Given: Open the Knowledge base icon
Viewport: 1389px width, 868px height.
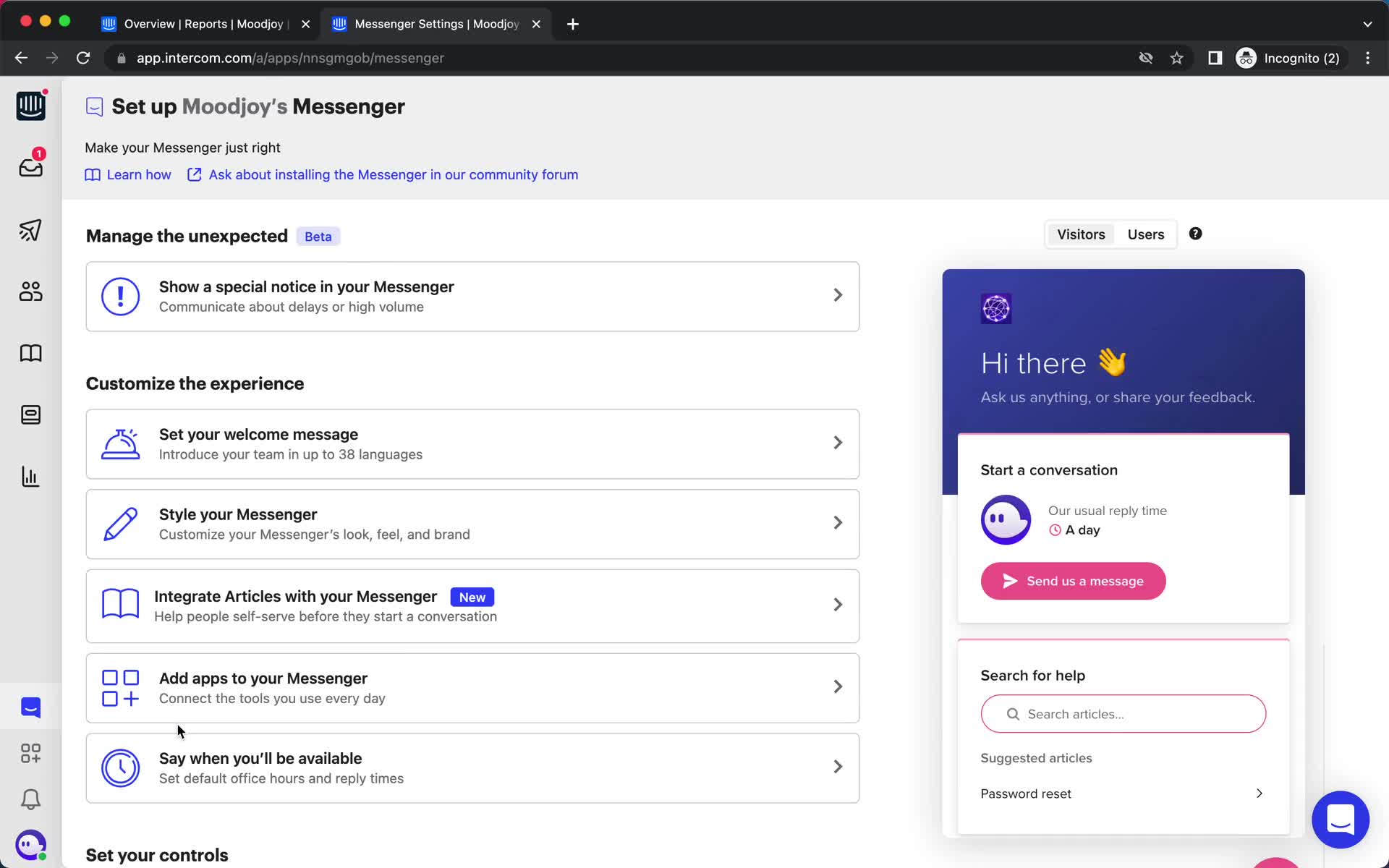Looking at the screenshot, I should [x=31, y=353].
